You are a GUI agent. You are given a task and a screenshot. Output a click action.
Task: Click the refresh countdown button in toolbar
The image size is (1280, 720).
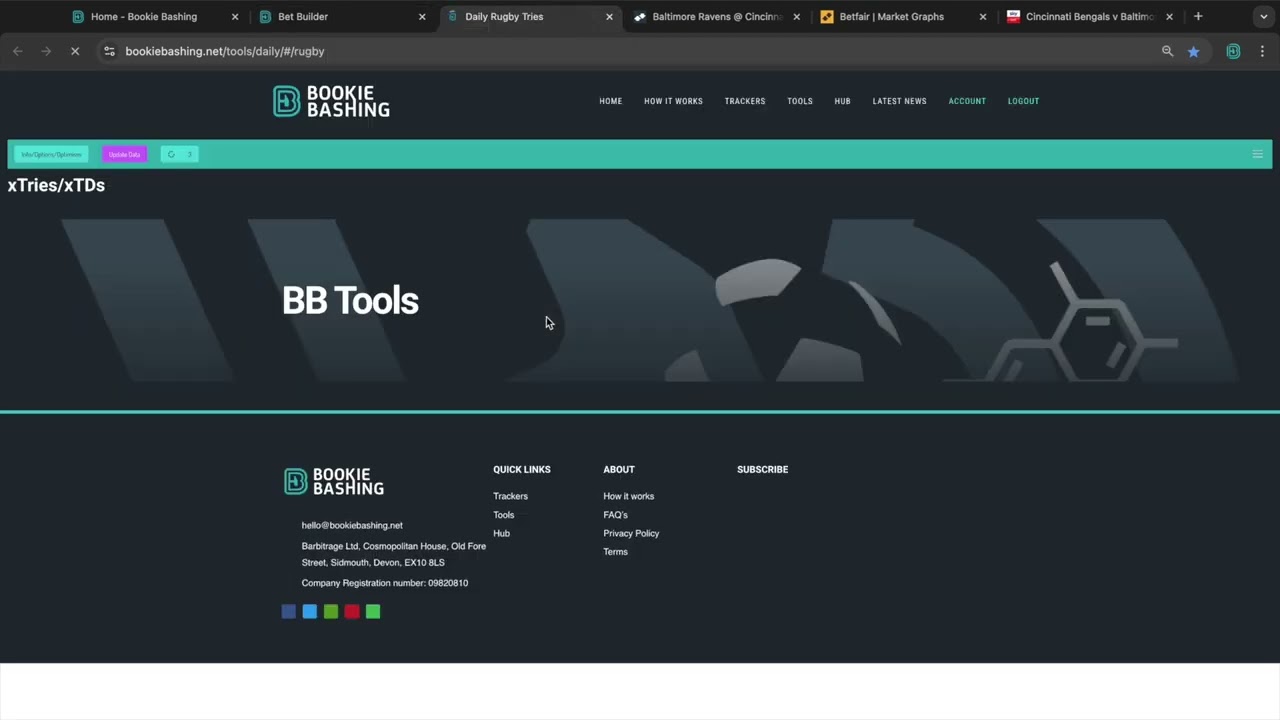[180, 154]
